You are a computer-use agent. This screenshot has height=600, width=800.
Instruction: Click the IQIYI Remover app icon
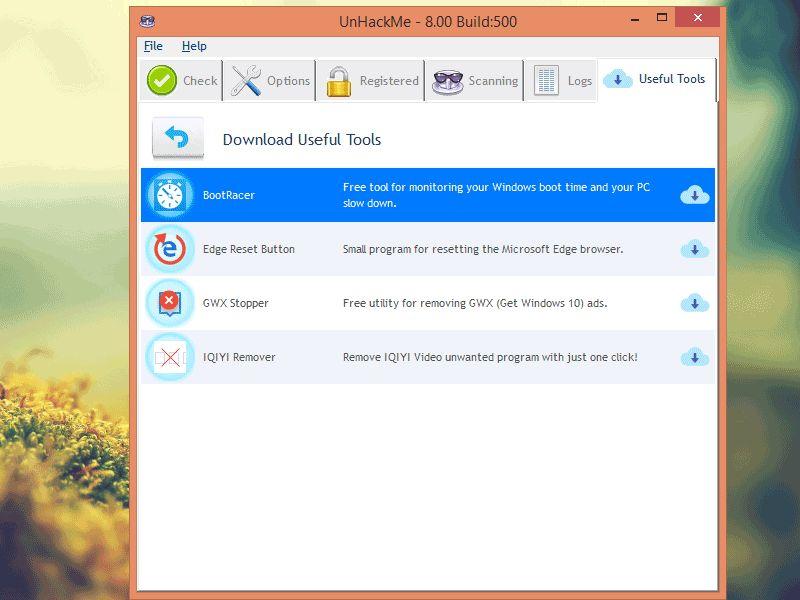point(170,357)
